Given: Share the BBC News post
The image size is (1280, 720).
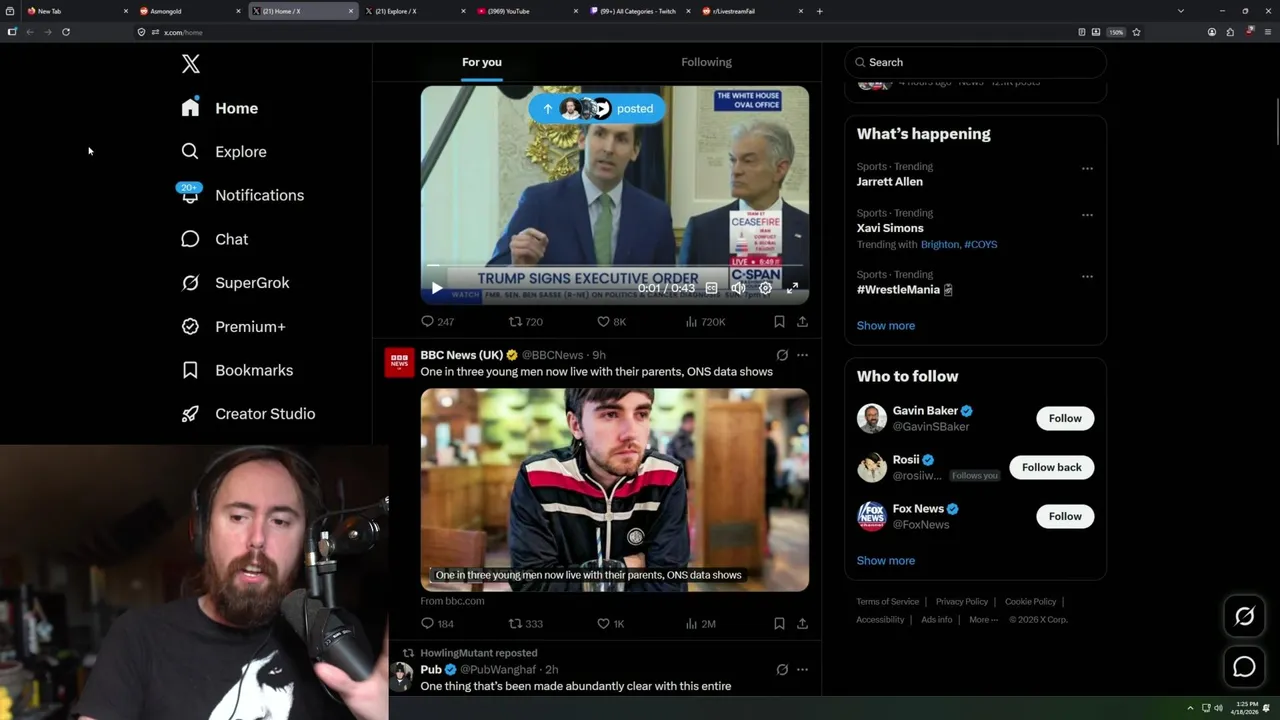Looking at the screenshot, I should [x=802, y=624].
